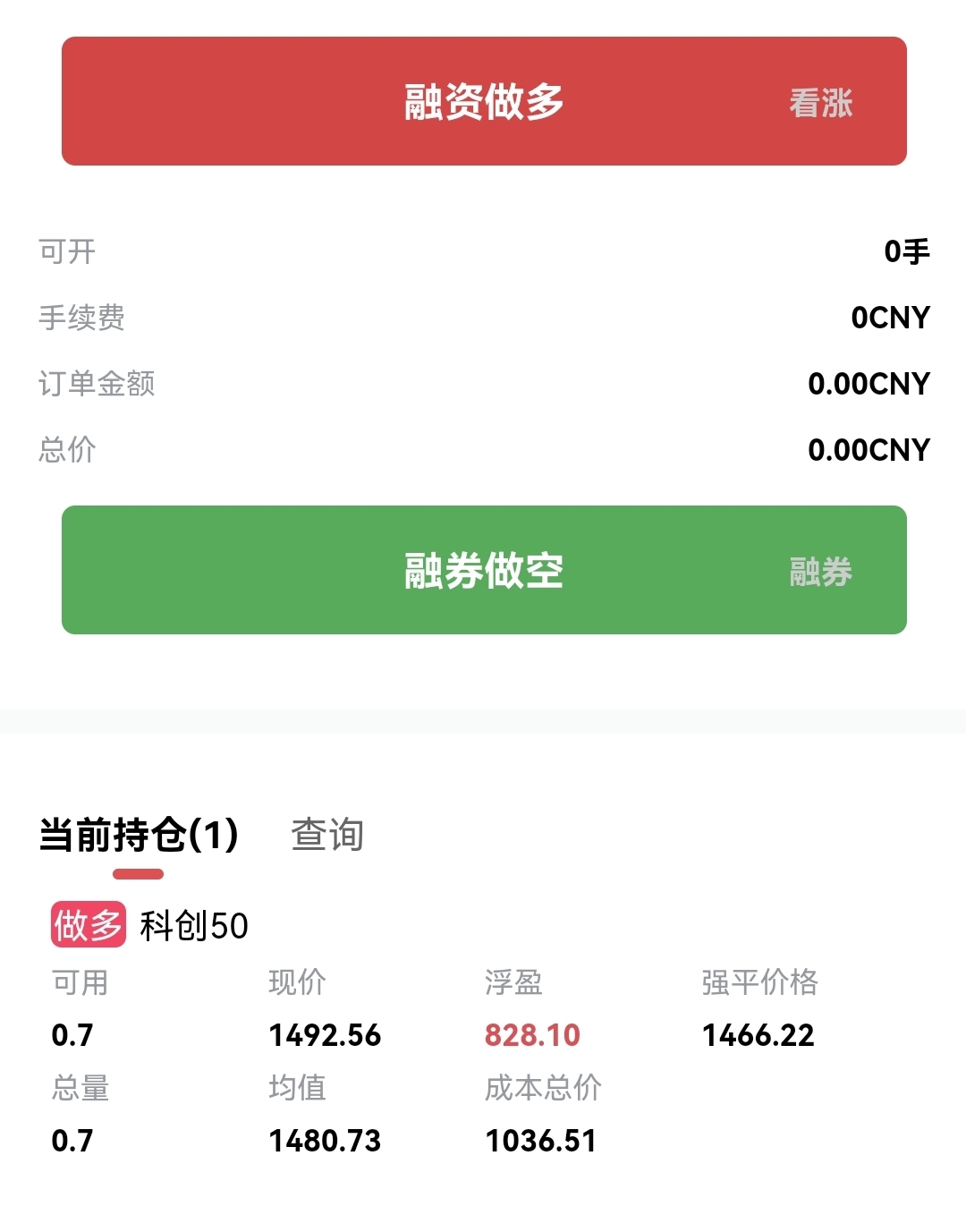
Task: Tap the red 融资做多 button
Action: pos(484,101)
